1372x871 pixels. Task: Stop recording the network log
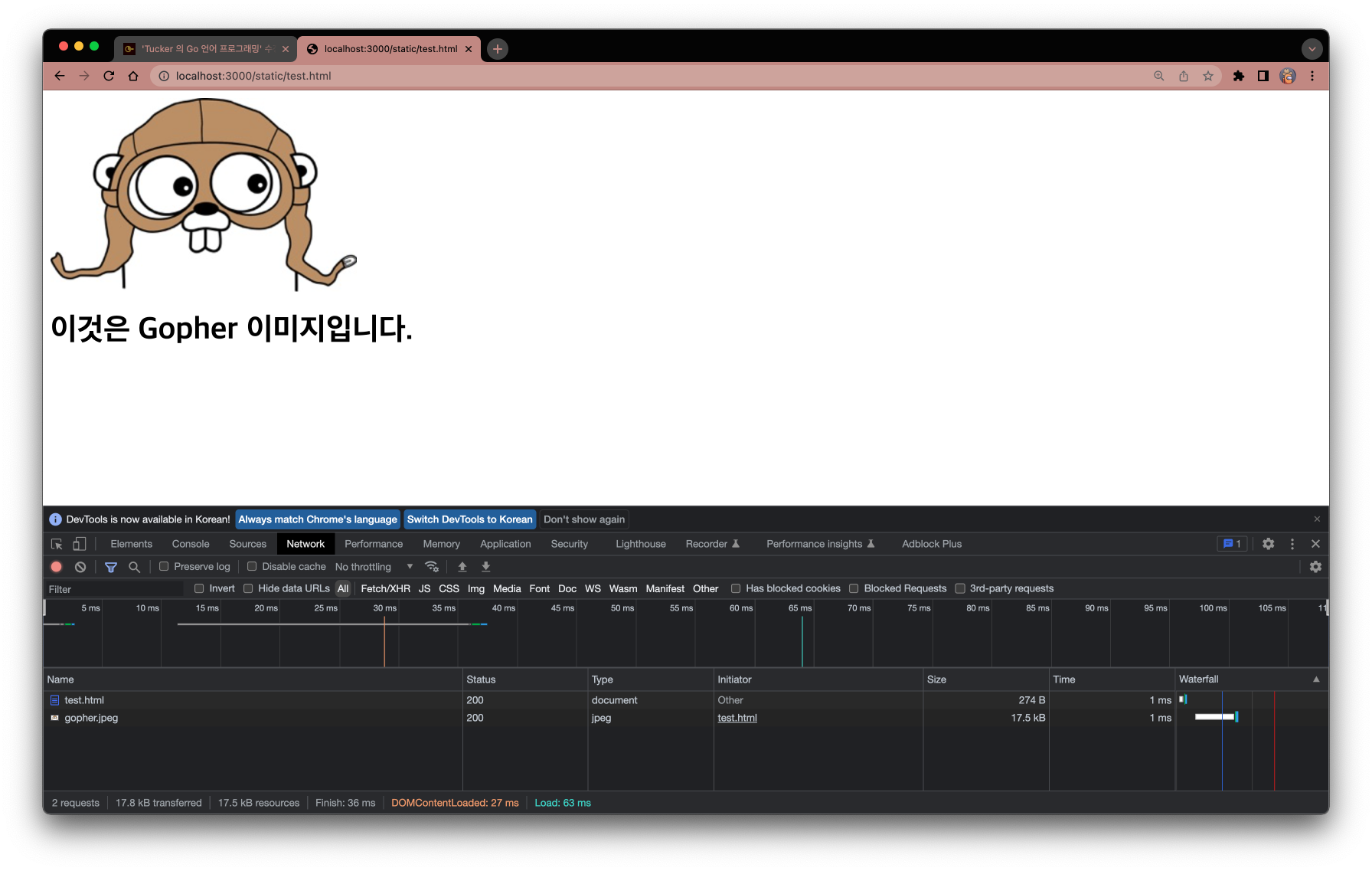57,567
